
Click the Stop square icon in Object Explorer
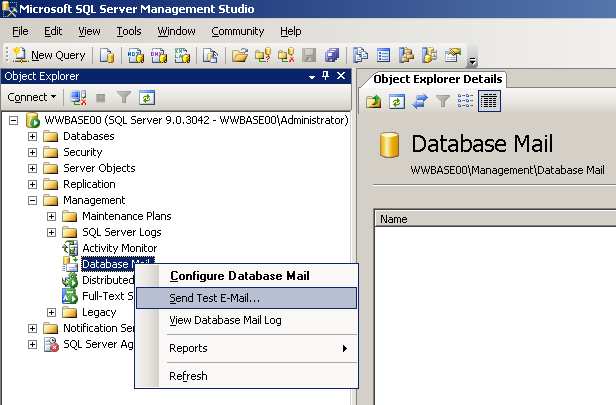coord(101,97)
